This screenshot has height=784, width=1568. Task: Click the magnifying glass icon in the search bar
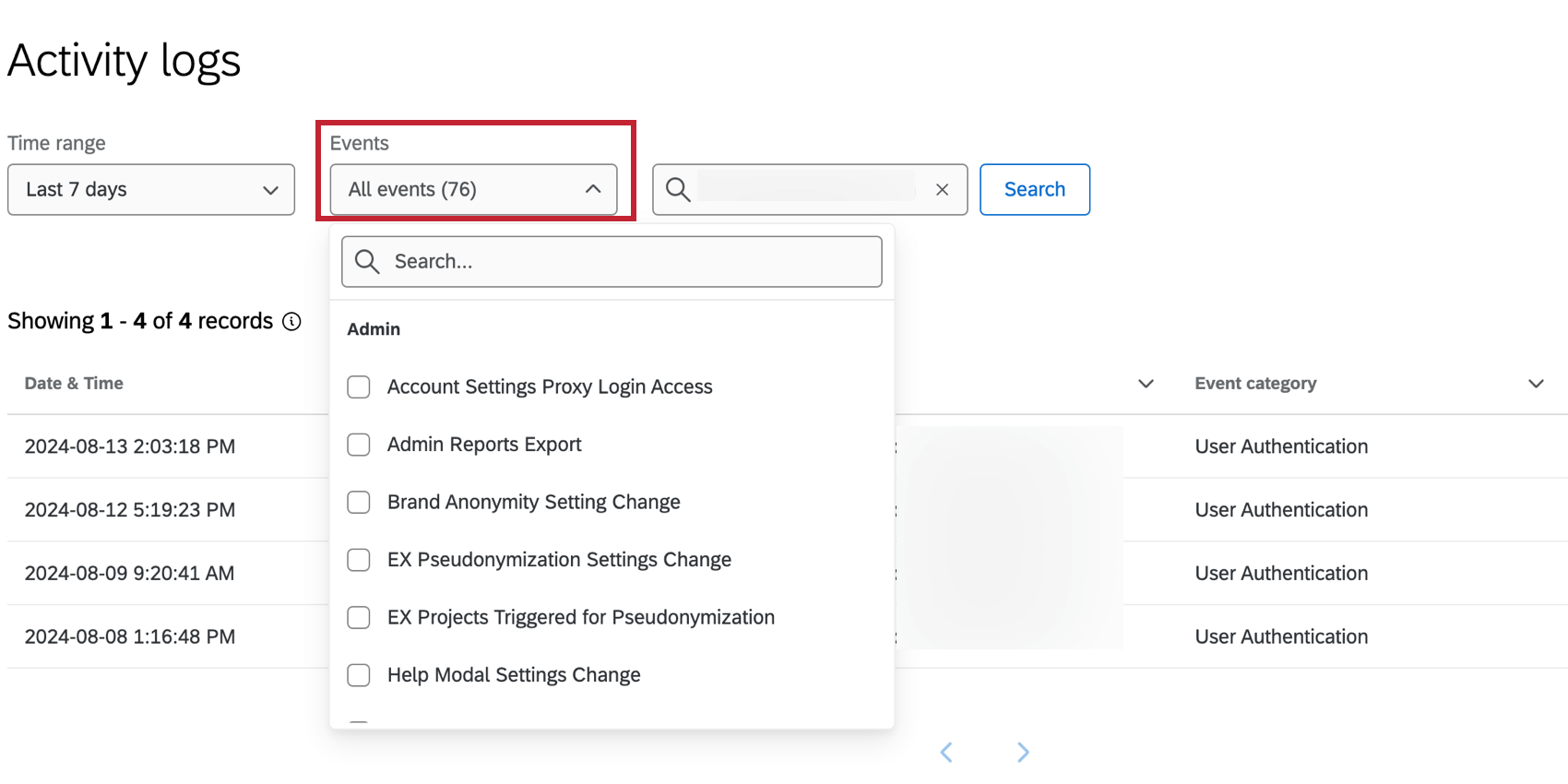[678, 189]
